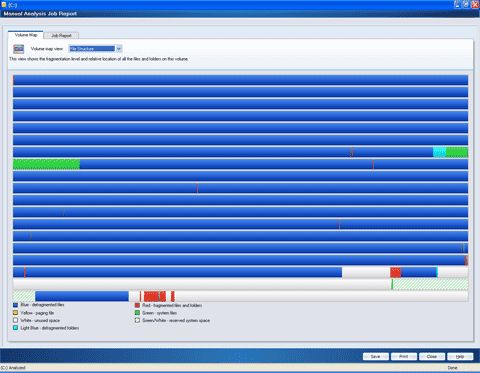Click the Print button

pos(404,356)
